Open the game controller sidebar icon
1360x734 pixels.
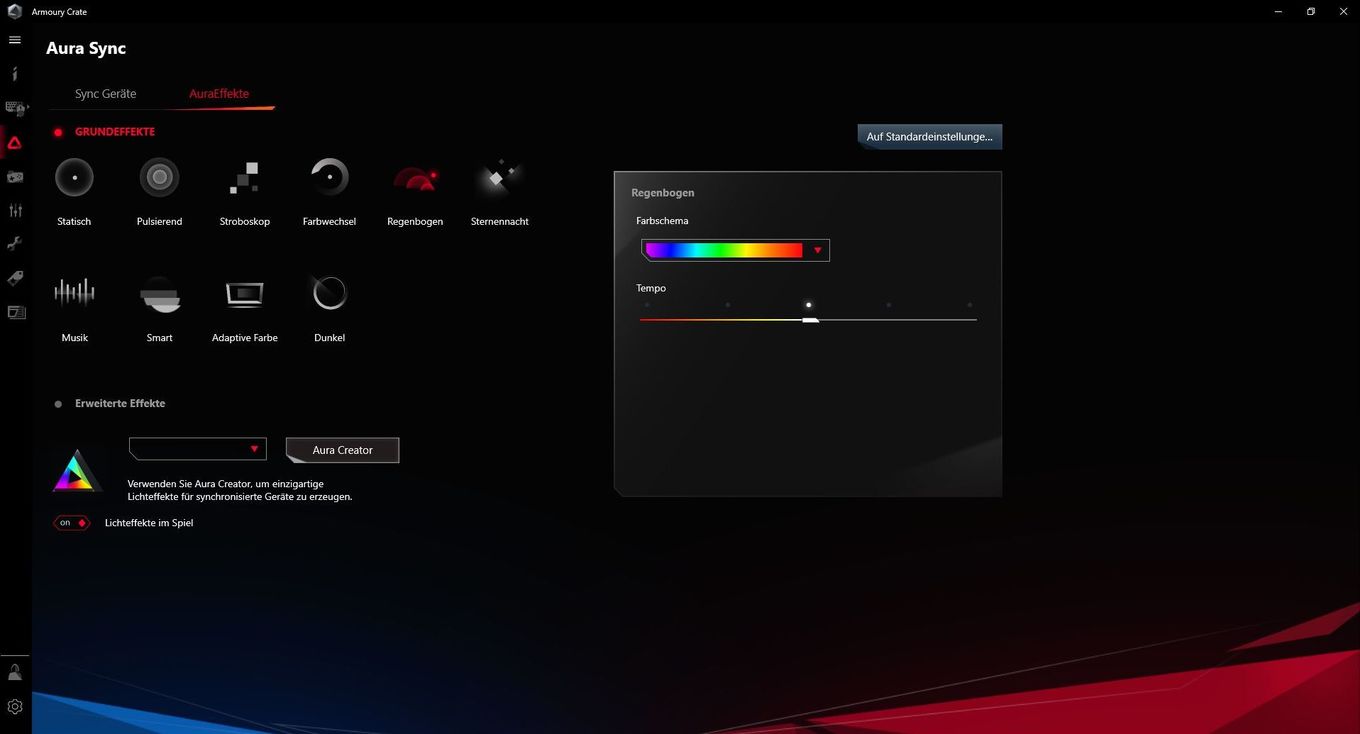[x=15, y=177]
